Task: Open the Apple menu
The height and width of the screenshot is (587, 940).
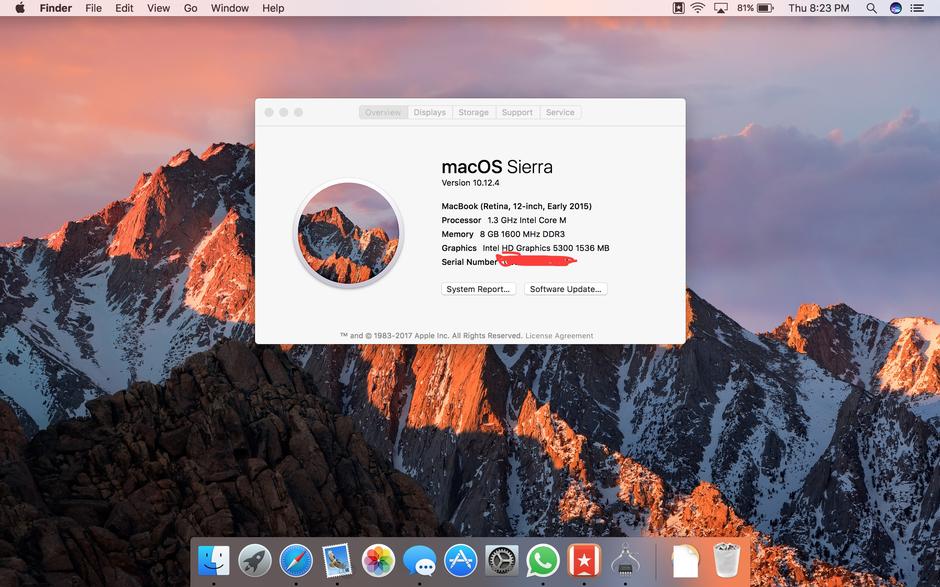Action: [x=19, y=8]
